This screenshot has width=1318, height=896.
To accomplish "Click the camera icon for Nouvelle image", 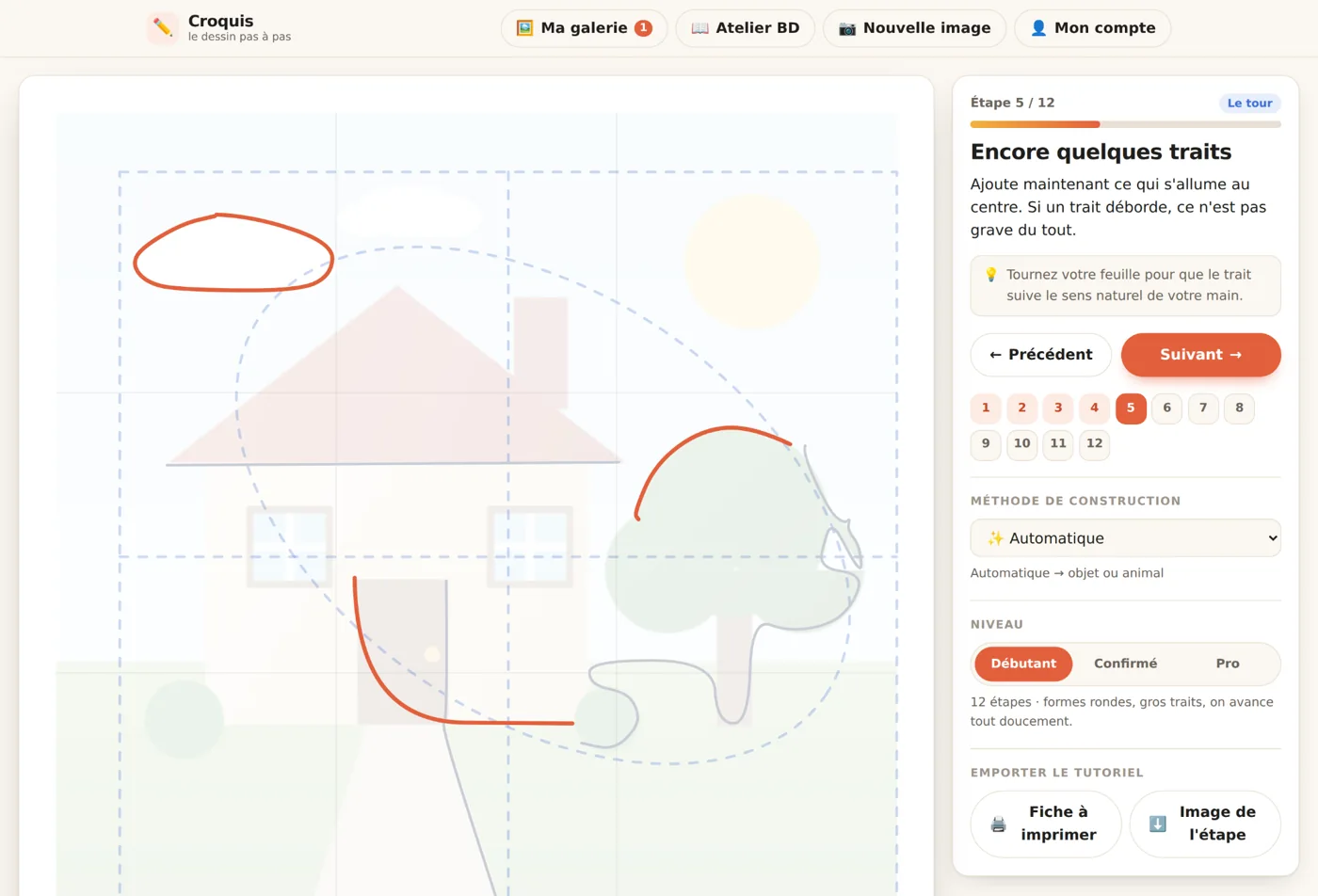I will (x=847, y=28).
